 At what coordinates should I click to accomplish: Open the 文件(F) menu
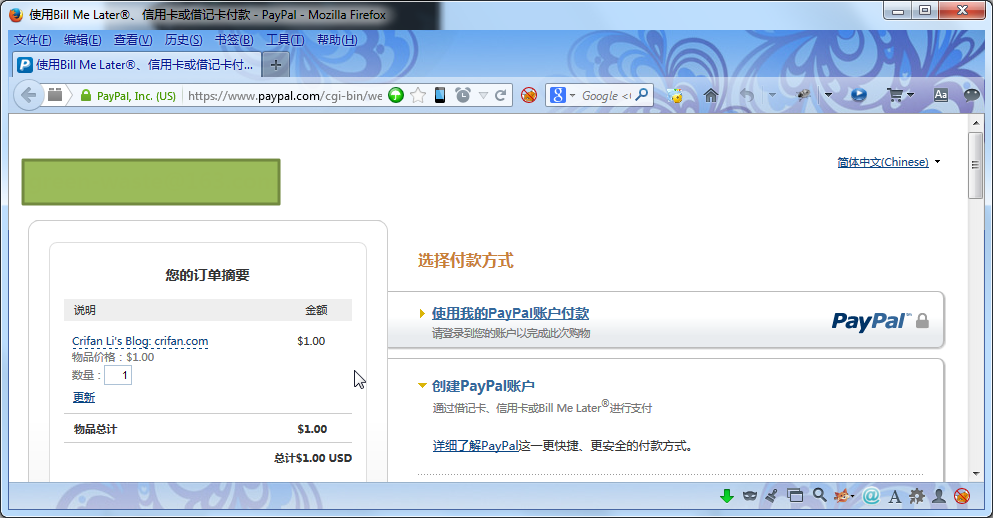pos(32,40)
